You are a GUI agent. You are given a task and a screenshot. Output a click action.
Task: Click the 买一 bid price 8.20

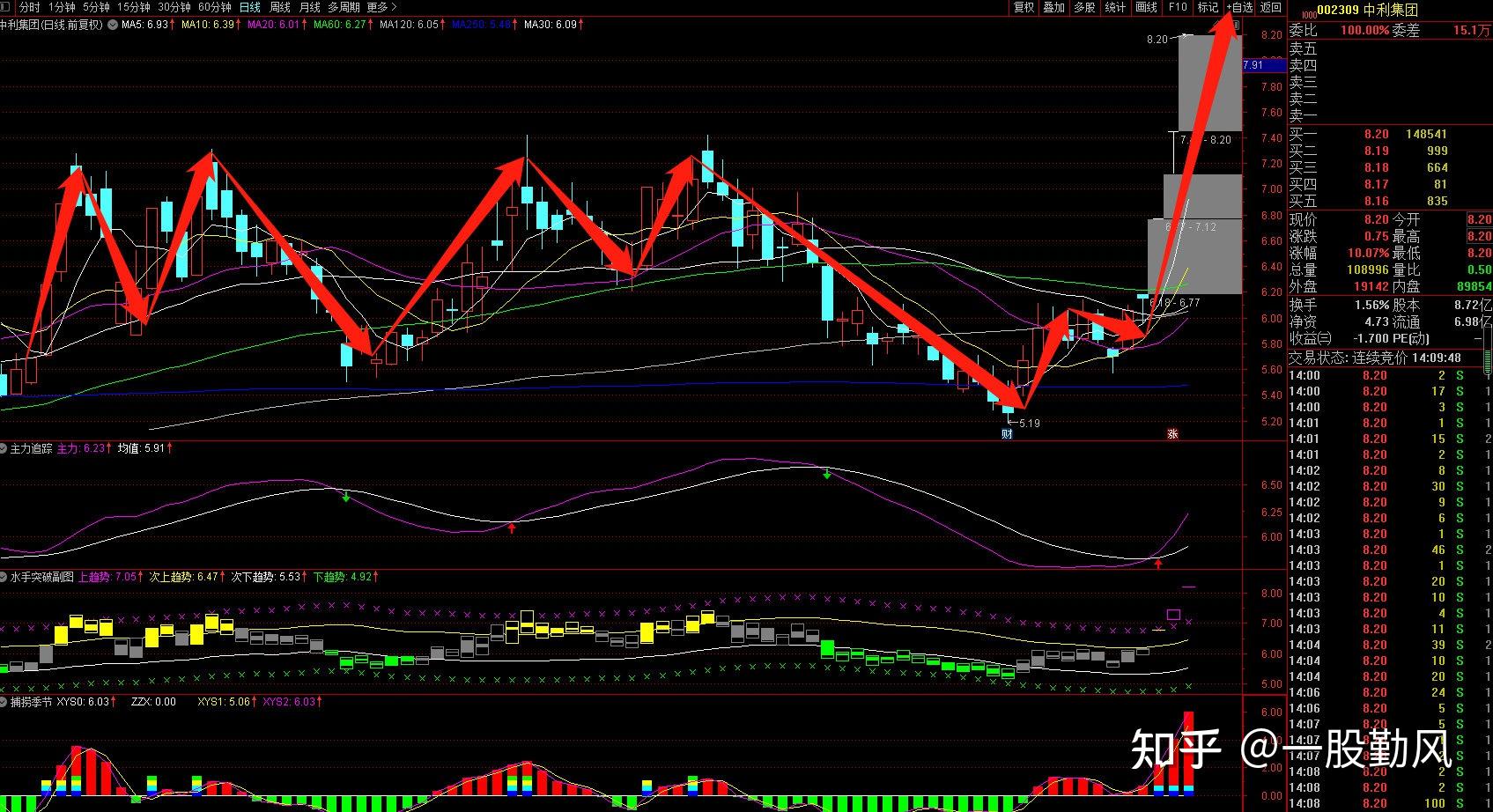[1376, 135]
